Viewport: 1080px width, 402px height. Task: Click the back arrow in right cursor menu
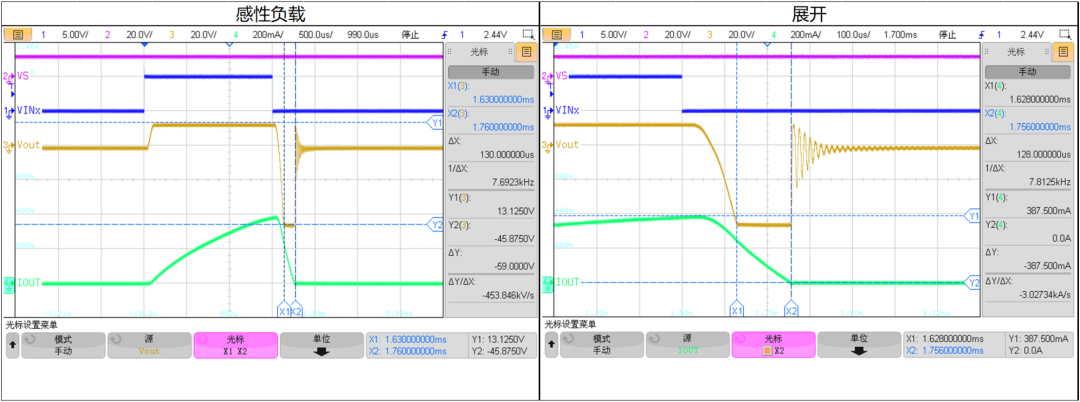[x=551, y=345]
